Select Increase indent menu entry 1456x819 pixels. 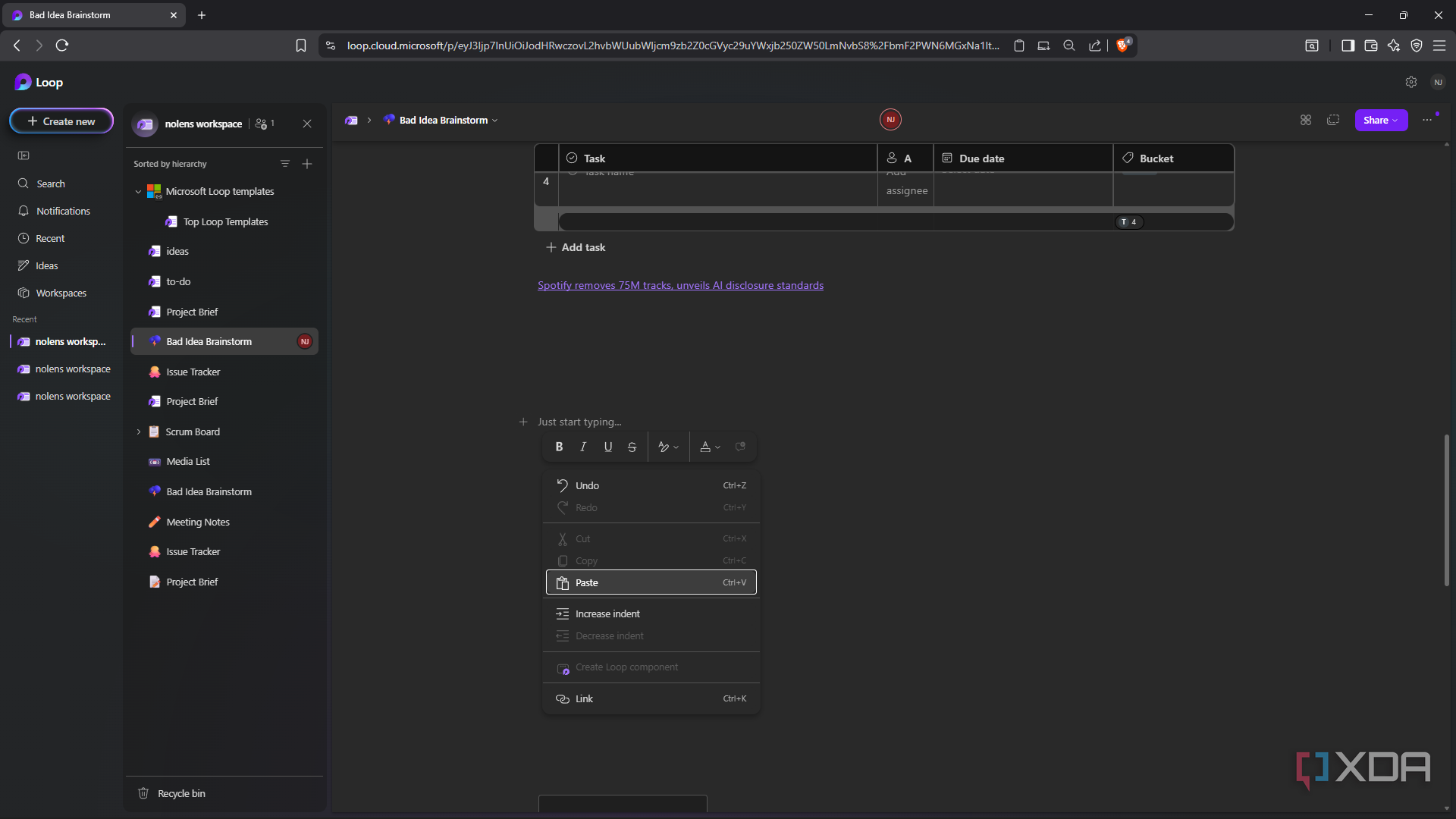pyautogui.click(x=651, y=613)
